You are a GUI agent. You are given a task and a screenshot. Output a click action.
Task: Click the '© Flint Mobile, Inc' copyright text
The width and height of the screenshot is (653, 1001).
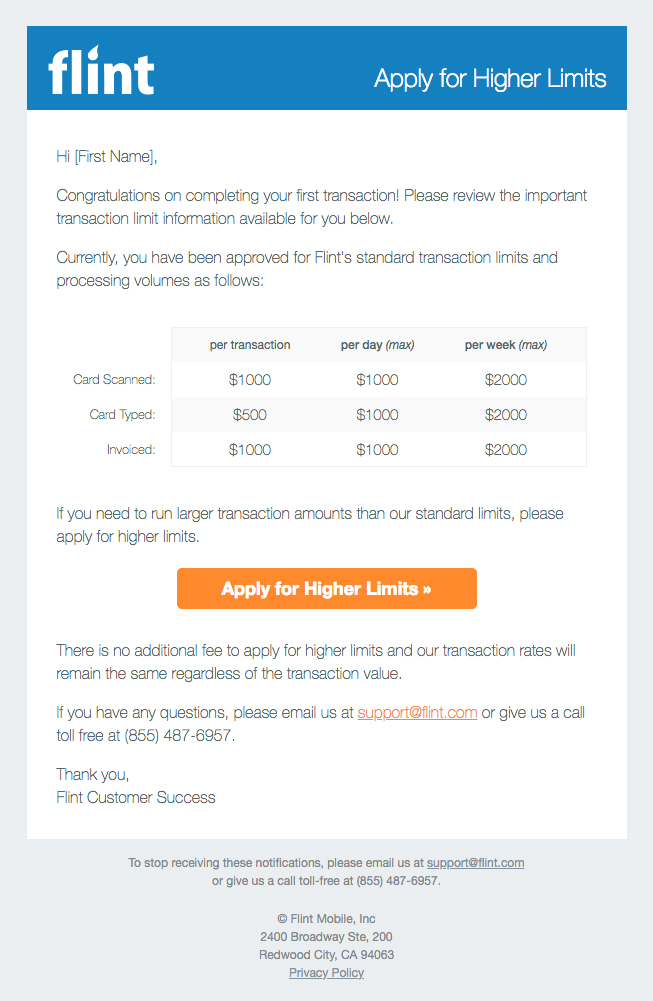tap(326, 919)
